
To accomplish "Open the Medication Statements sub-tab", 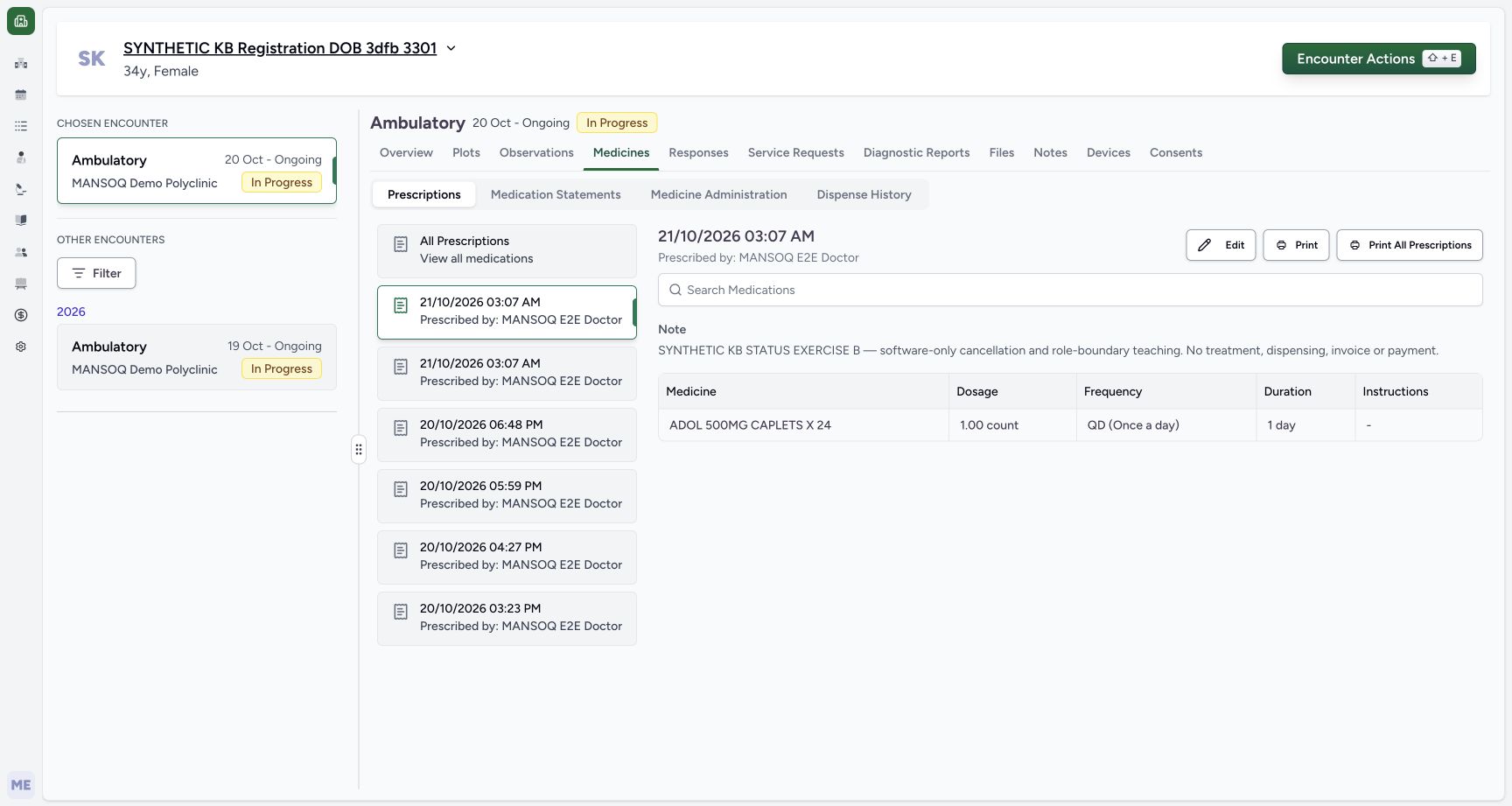I will (556, 194).
